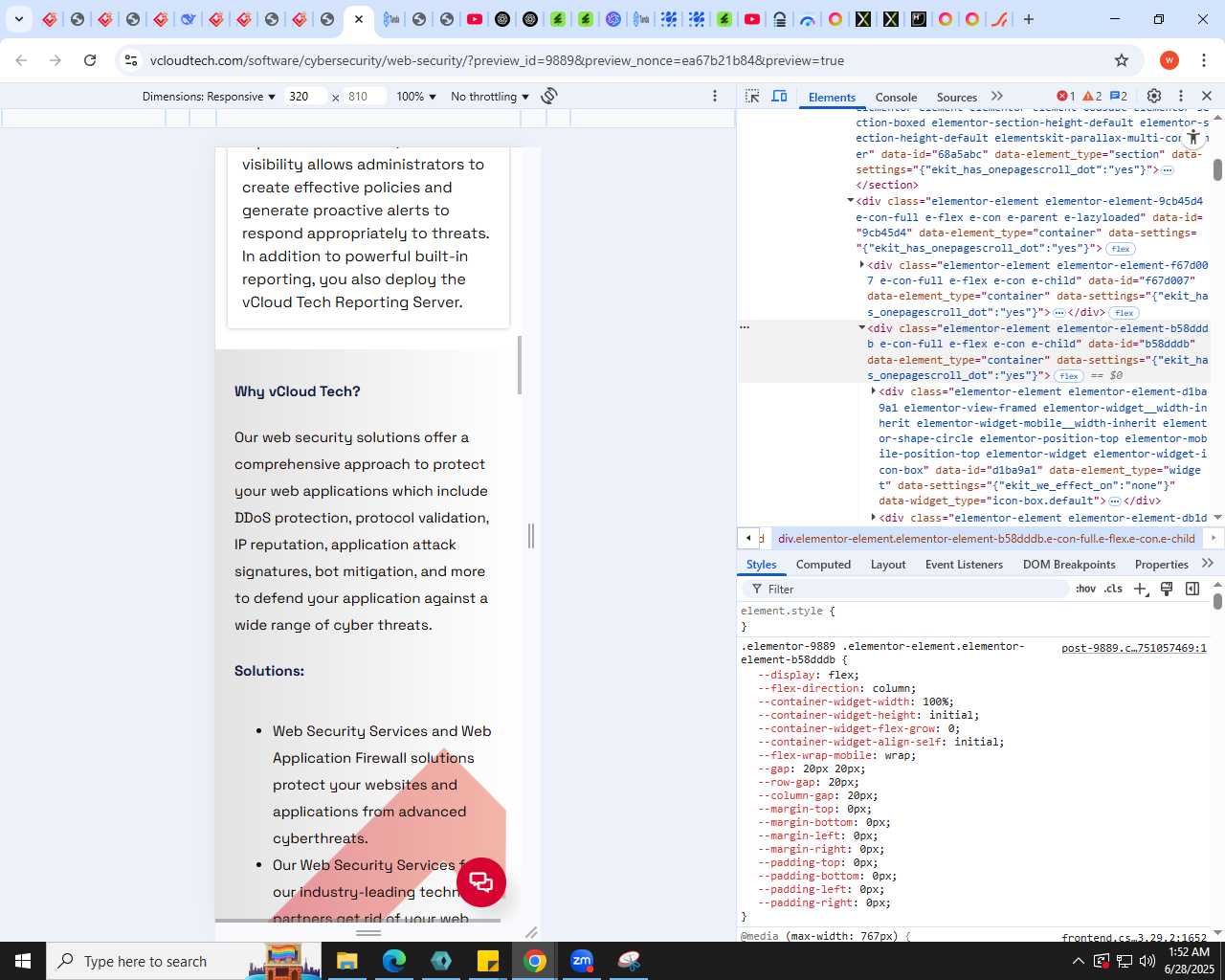The image size is (1225, 980).
Task: Show more style pane tabs
Action: pyautogui.click(x=1208, y=564)
